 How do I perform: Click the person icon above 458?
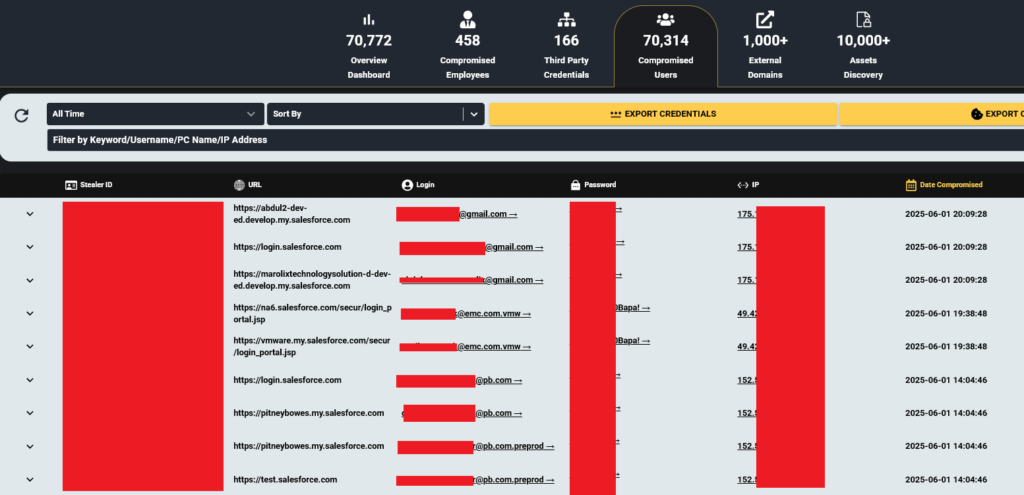tap(467, 20)
